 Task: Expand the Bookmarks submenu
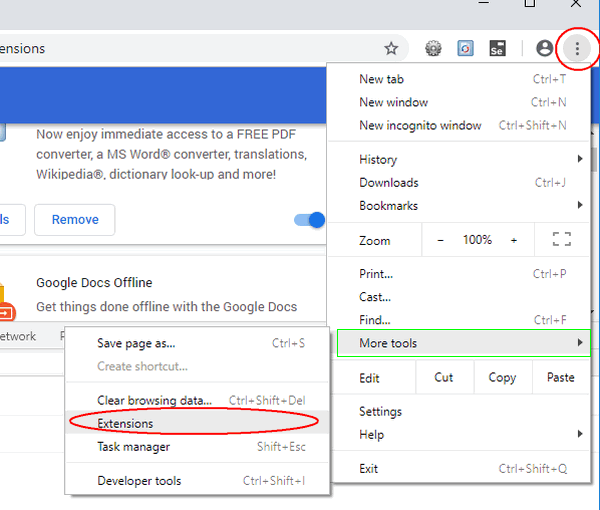tap(458, 205)
